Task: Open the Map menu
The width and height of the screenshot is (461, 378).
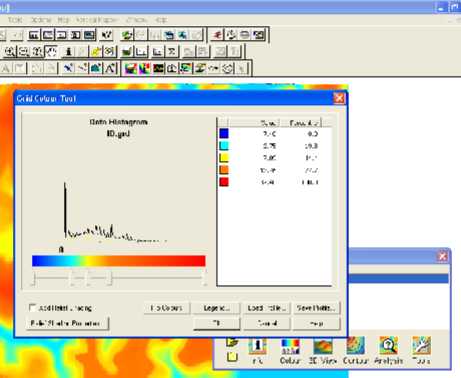Action: point(63,20)
